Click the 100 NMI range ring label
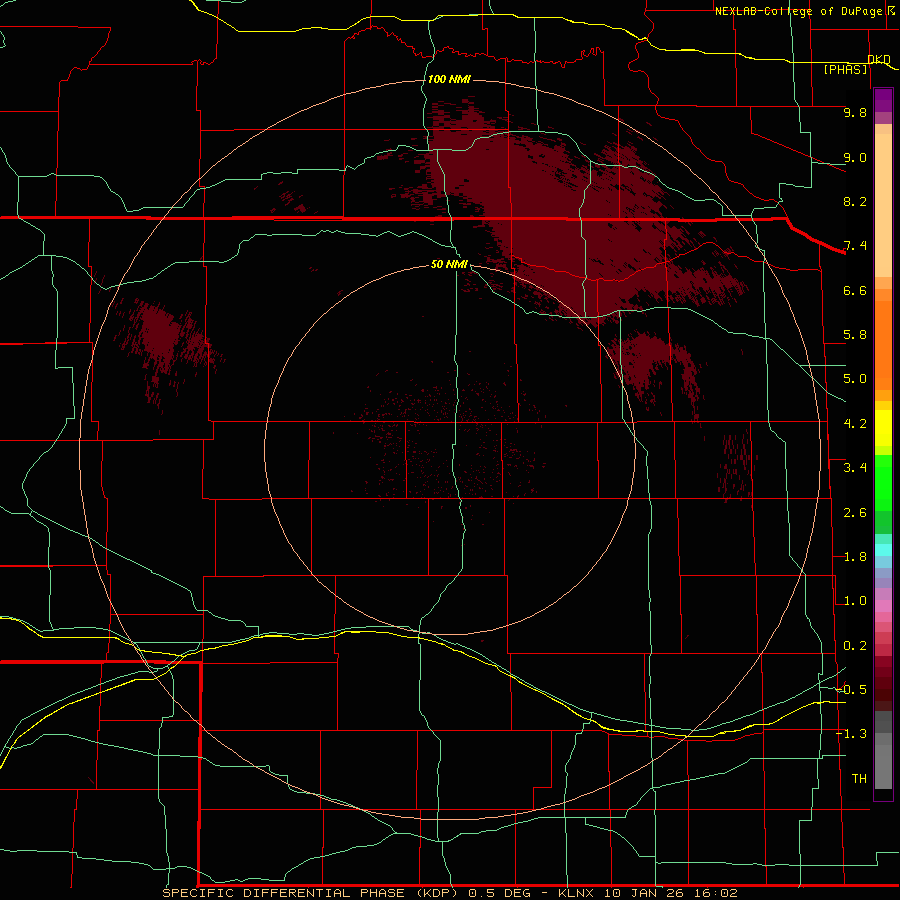 (449, 79)
